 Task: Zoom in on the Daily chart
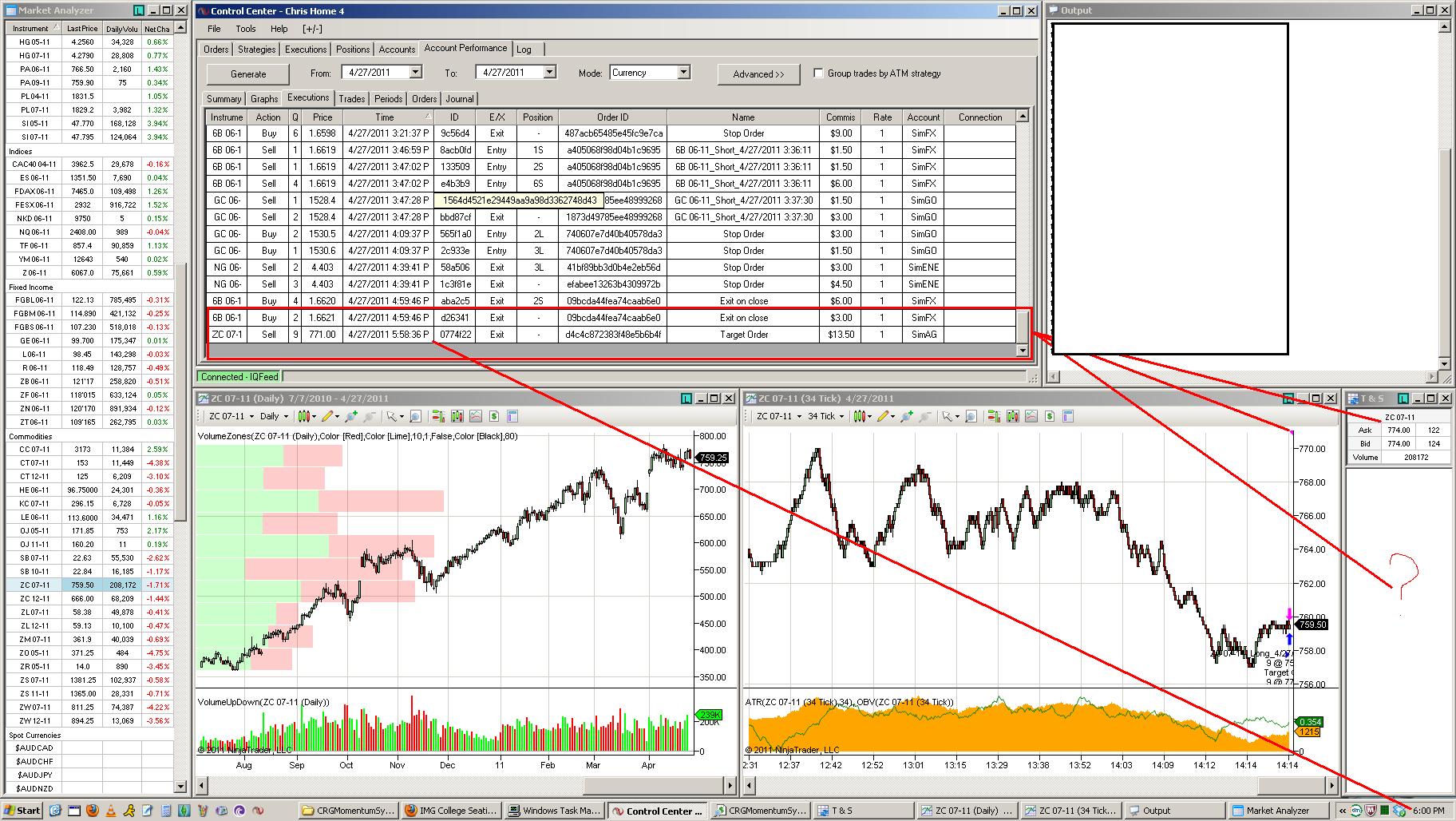click(351, 416)
